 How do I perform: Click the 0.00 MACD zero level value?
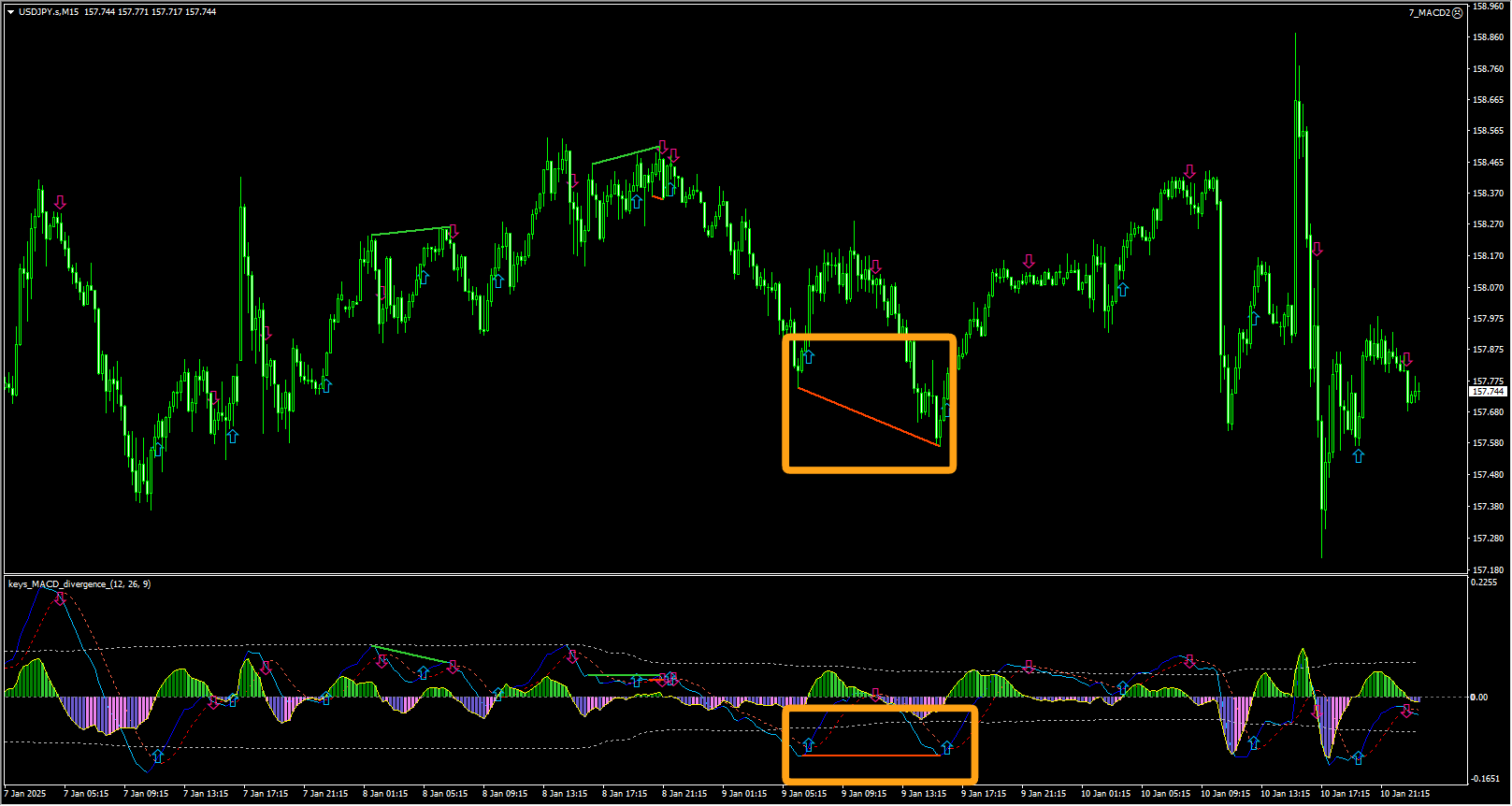click(1479, 698)
